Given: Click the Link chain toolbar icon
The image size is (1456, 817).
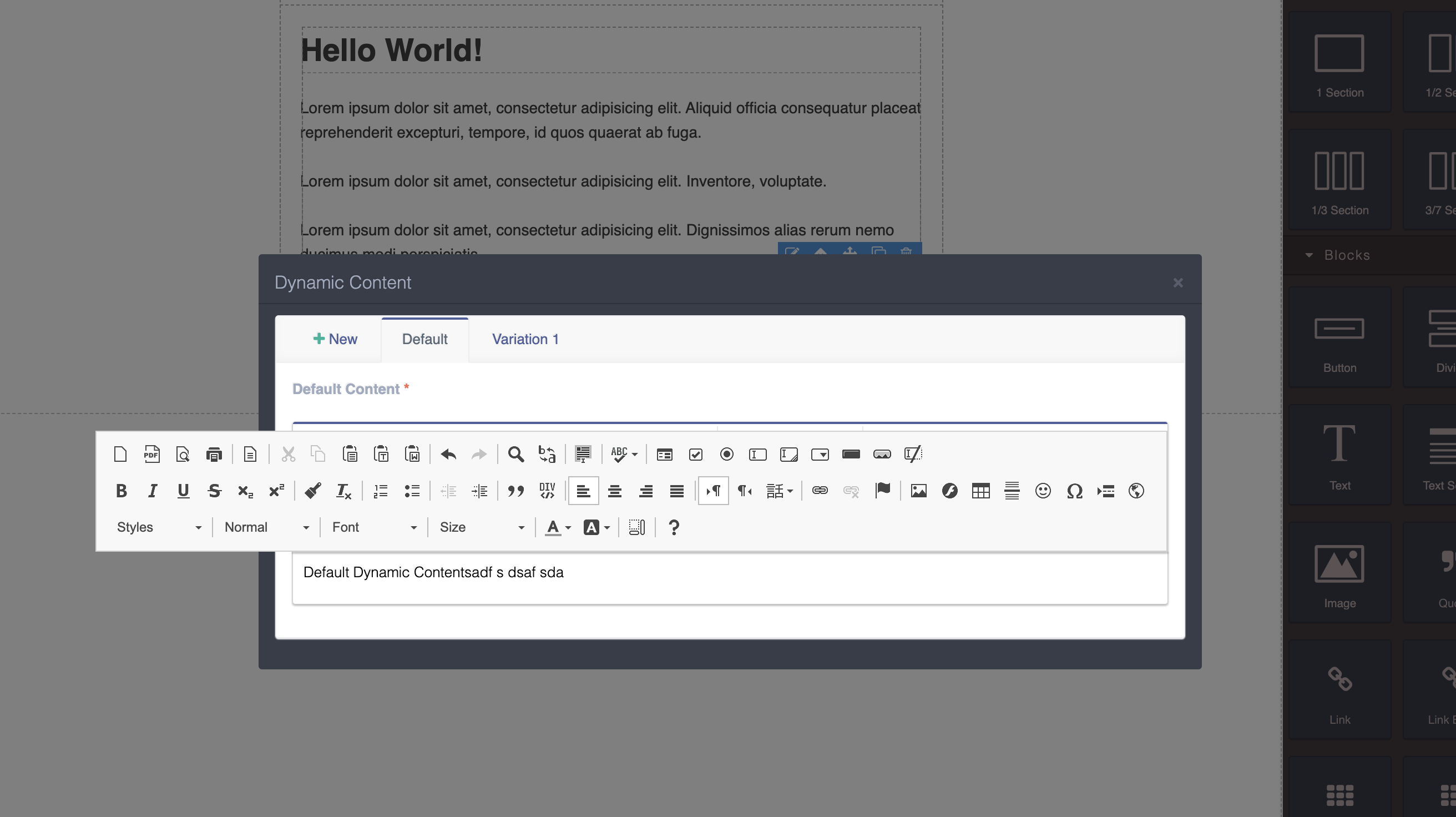Looking at the screenshot, I should point(820,491).
